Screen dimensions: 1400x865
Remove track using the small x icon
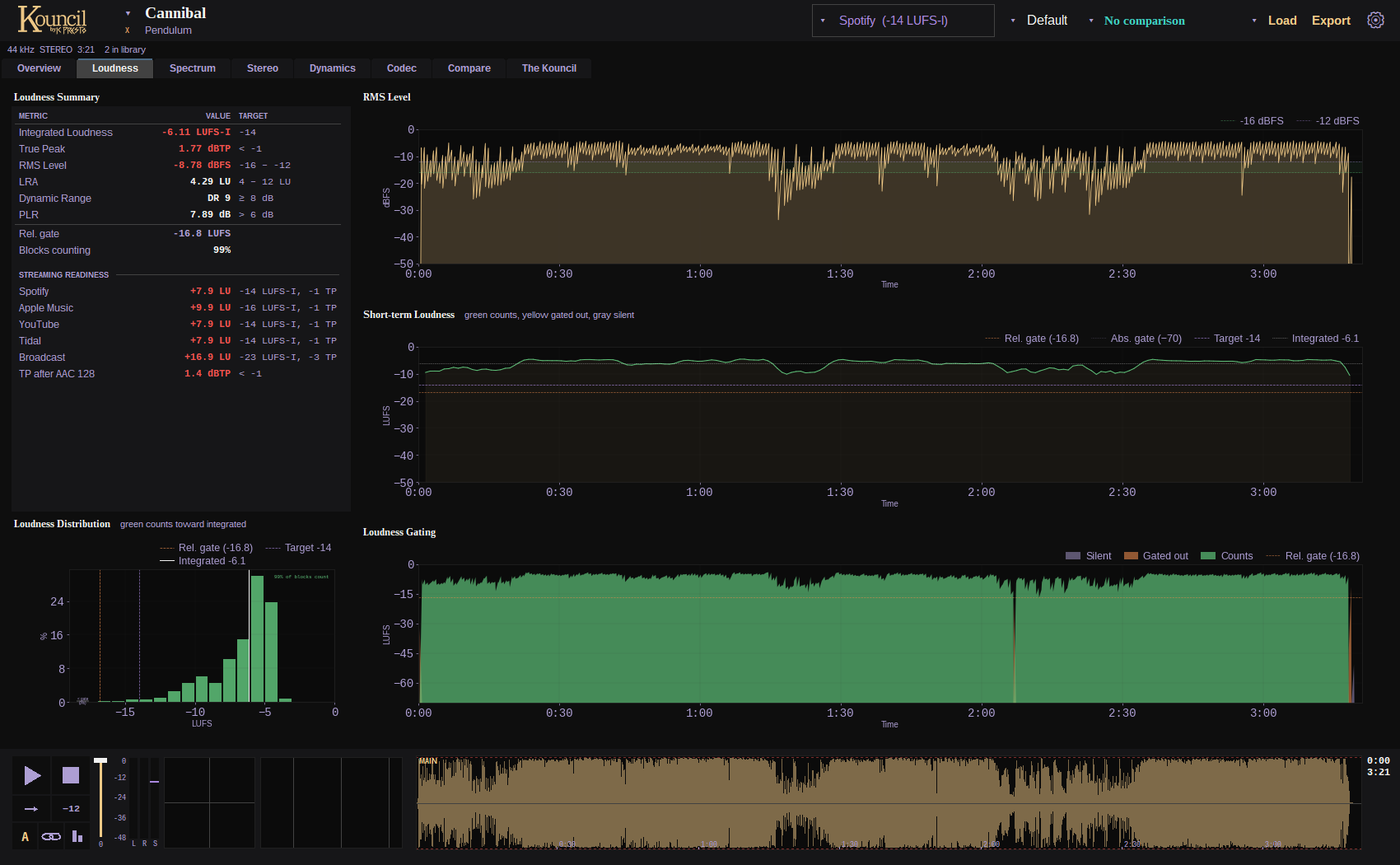click(x=128, y=30)
